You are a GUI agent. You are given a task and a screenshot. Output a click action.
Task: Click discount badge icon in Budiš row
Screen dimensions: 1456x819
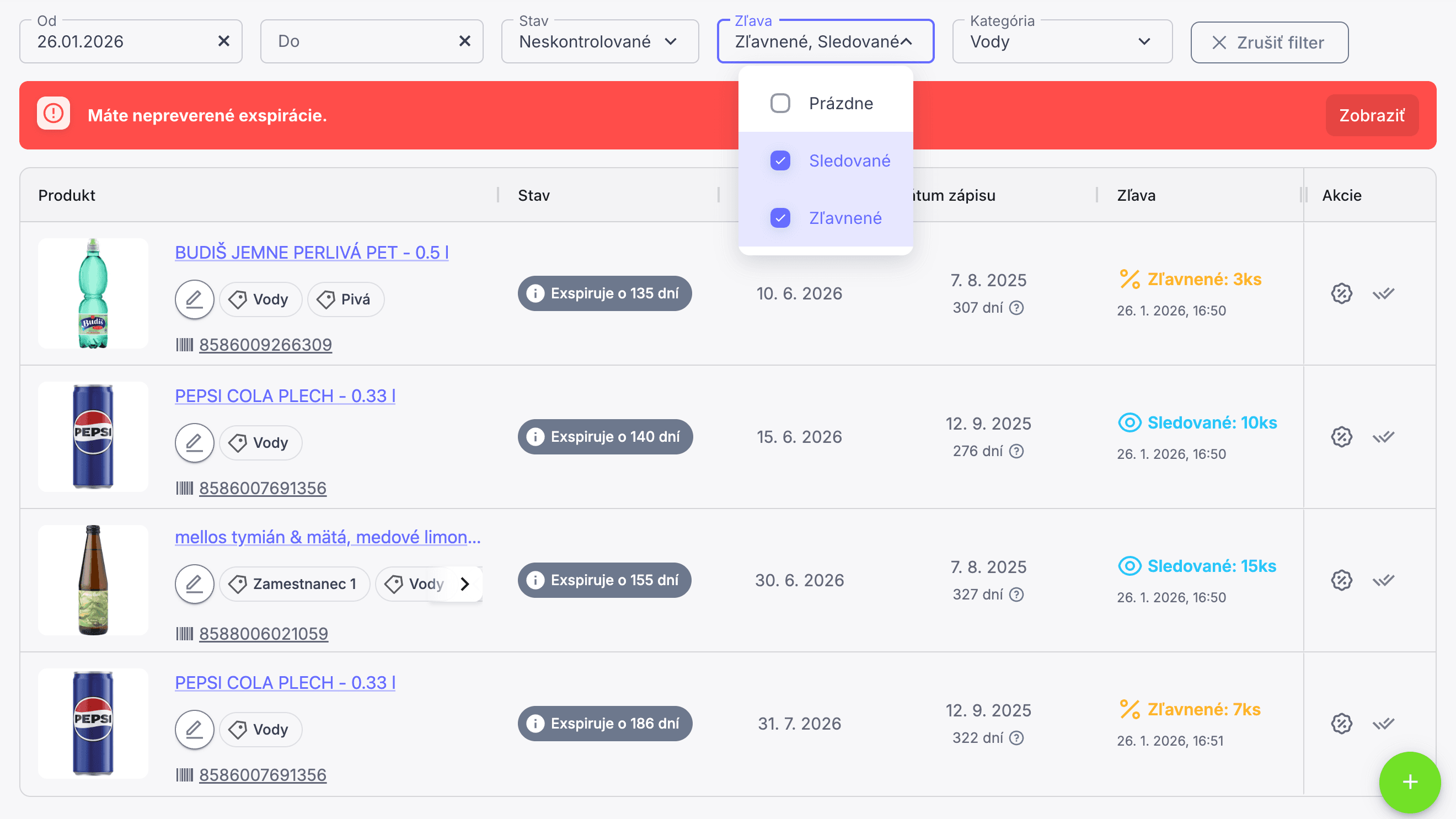click(1341, 293)
